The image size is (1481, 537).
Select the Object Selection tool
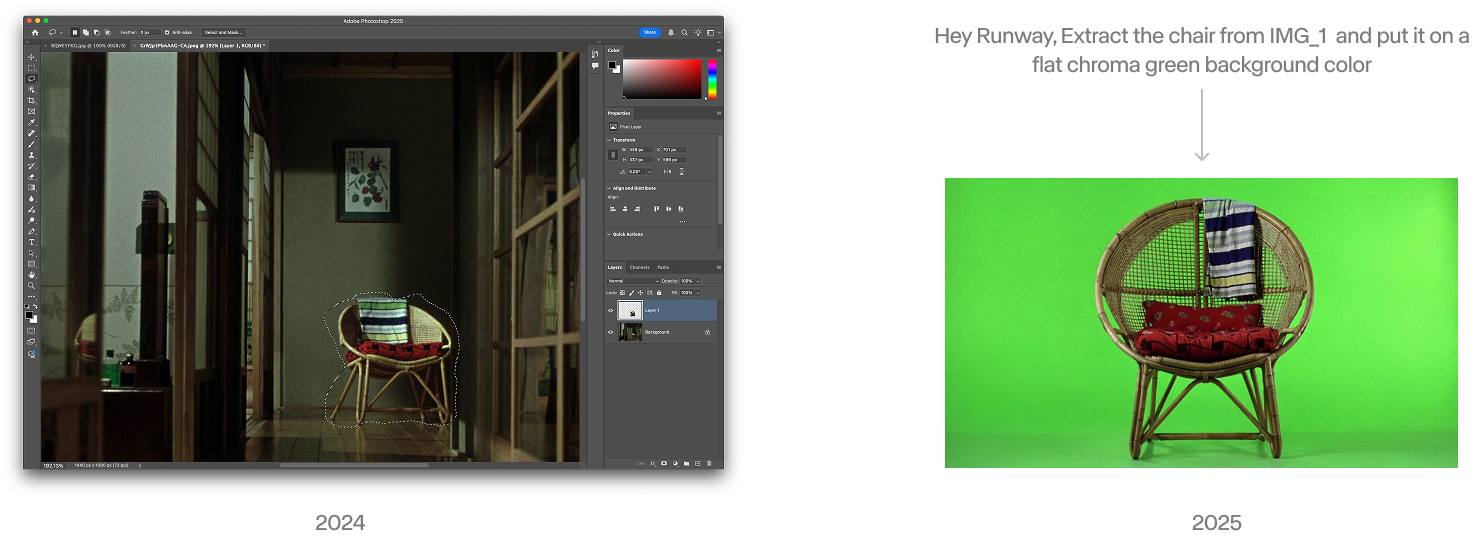(x=31, y=89)
